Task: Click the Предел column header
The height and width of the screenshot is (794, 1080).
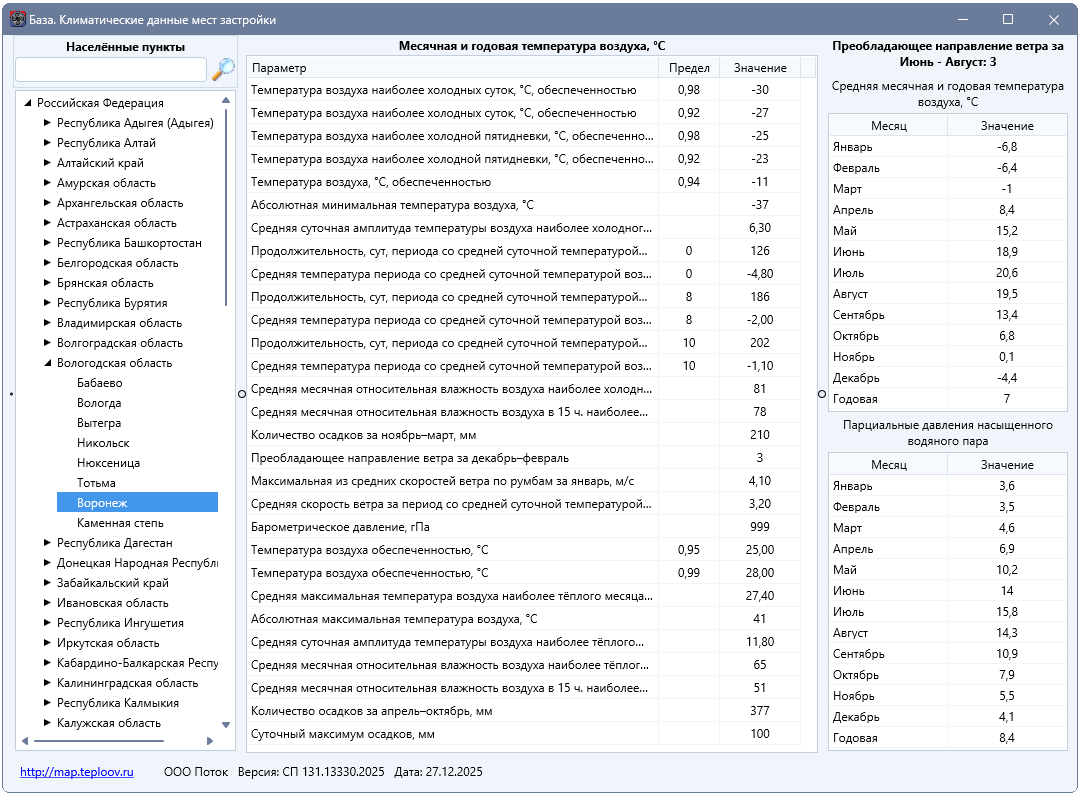Action: [x=689, y=67]
